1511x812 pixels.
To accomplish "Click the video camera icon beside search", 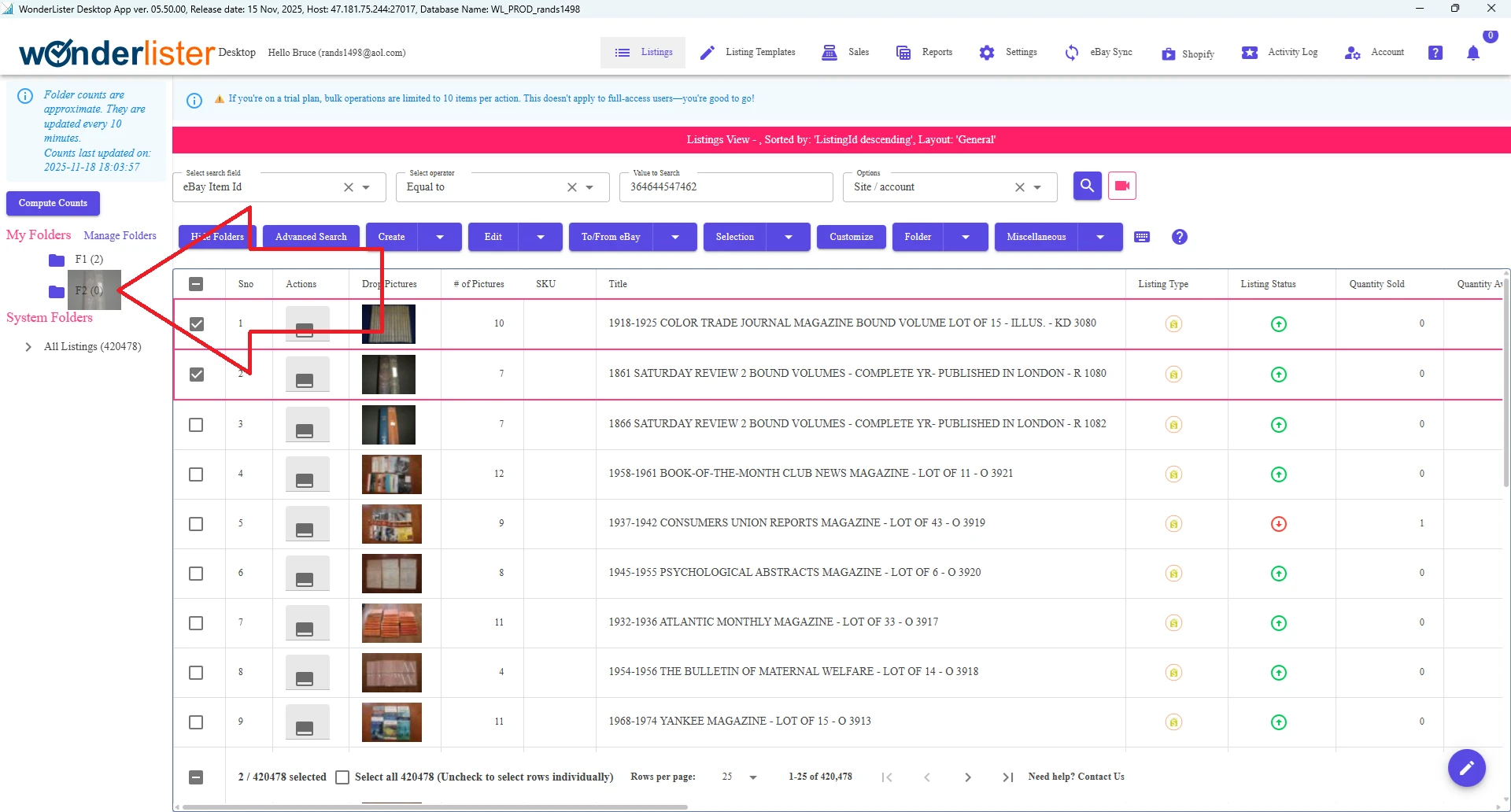I will coord(1121,186).
